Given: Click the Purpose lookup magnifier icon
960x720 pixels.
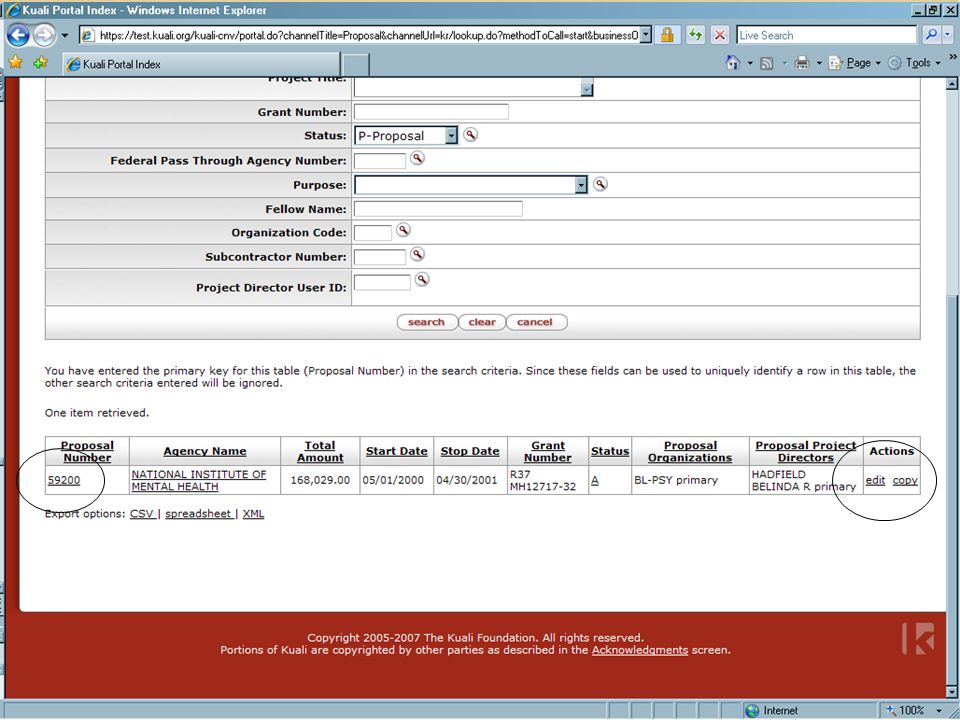Looking at the screenshot, I should (600, 184).
